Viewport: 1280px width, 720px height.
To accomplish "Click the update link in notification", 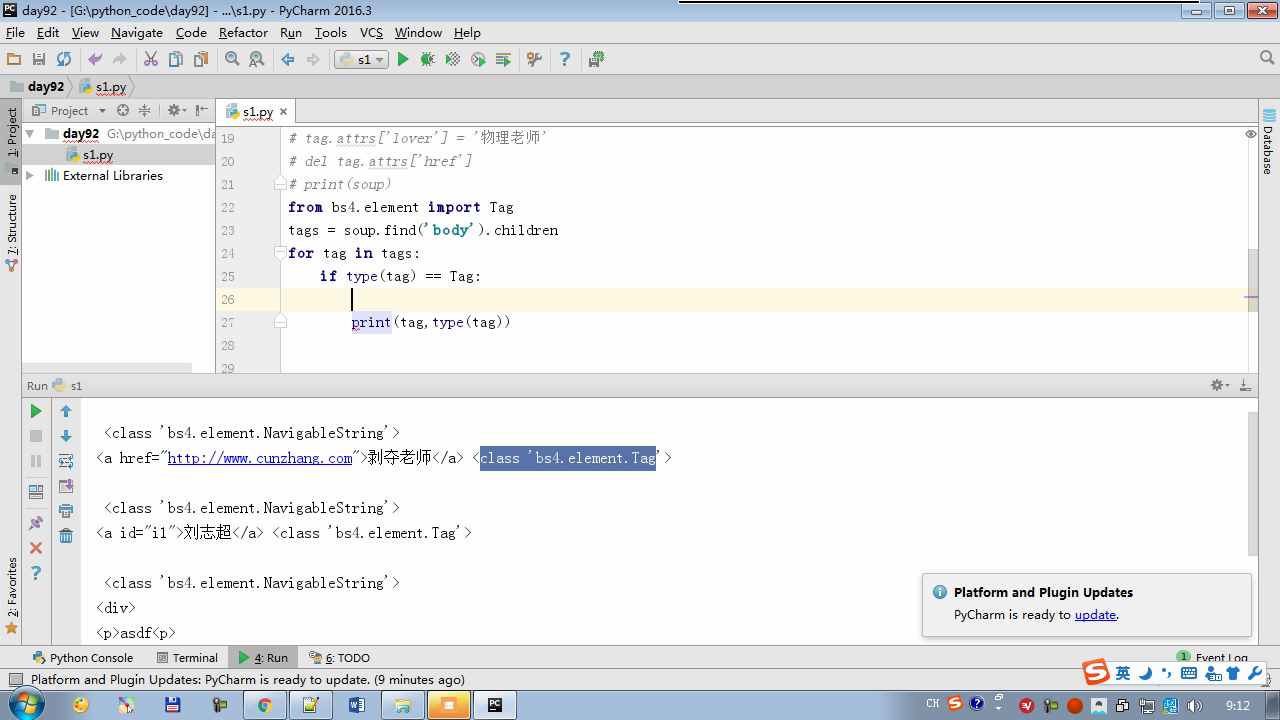I will tap(1095, 615).
